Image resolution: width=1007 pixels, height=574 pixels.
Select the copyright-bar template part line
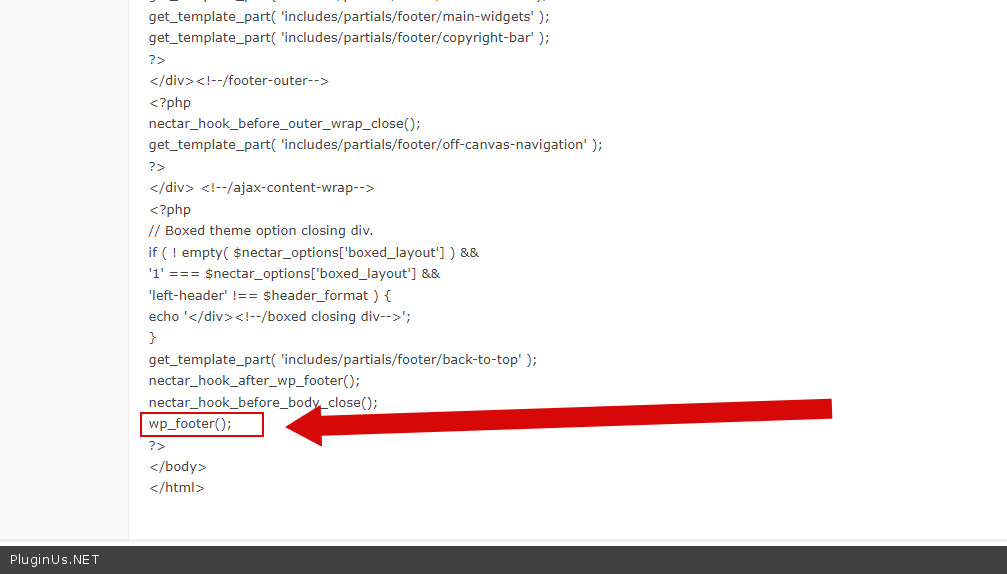[349, 38]
